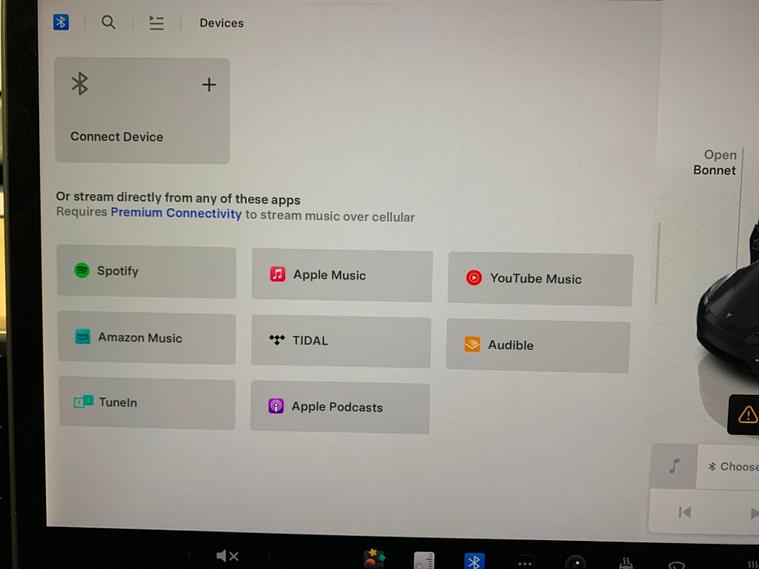Select the Bluetooth source icon in header

click(61, 22)
